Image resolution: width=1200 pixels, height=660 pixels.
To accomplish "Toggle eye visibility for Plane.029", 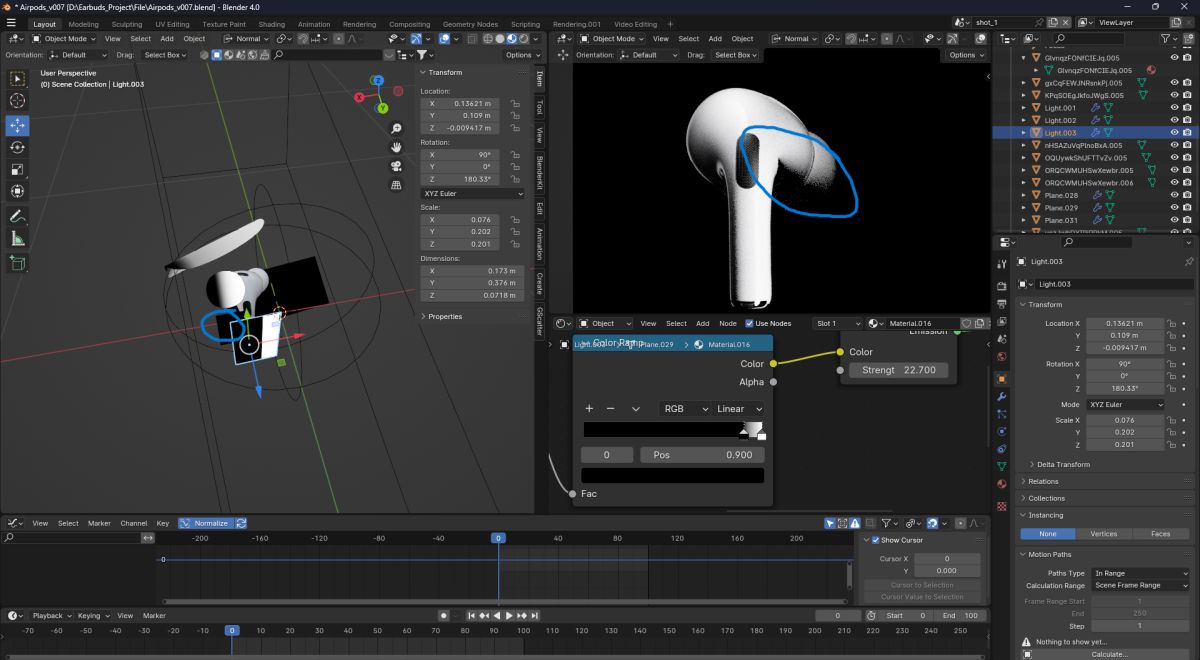I will (1173, 208).
